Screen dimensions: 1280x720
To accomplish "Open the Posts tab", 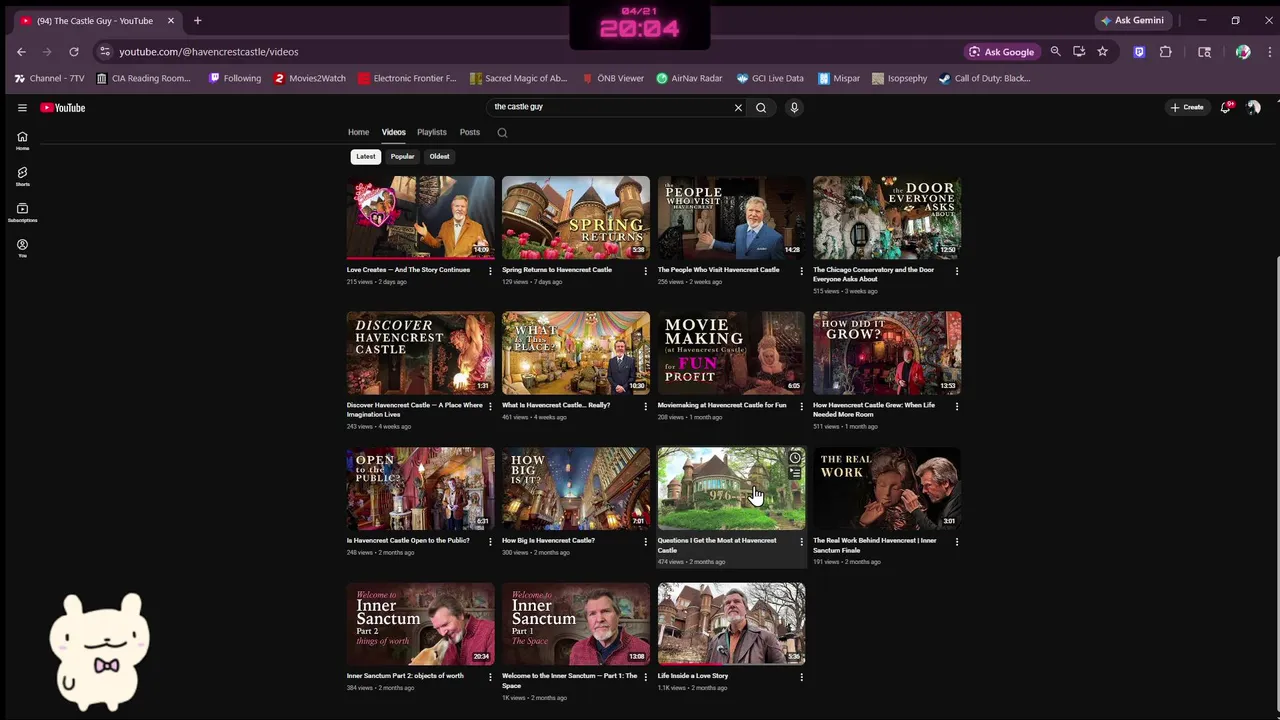I will pyautogui.click(x=470, y=132).
